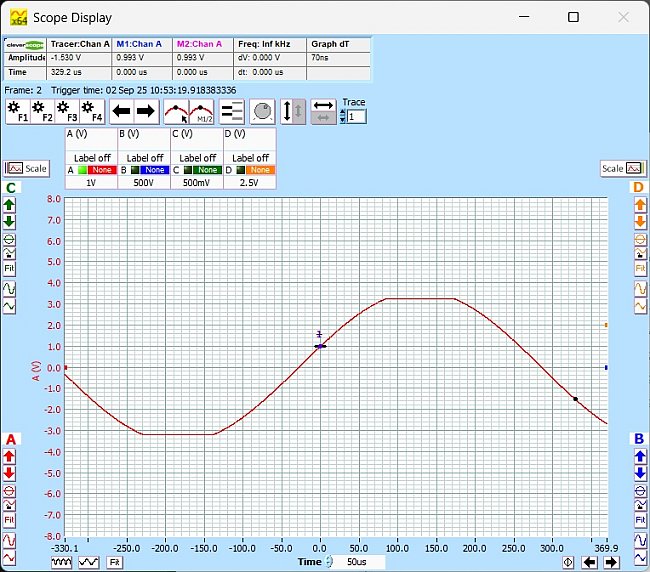Move channel B trace down

(x=640, y=473)
